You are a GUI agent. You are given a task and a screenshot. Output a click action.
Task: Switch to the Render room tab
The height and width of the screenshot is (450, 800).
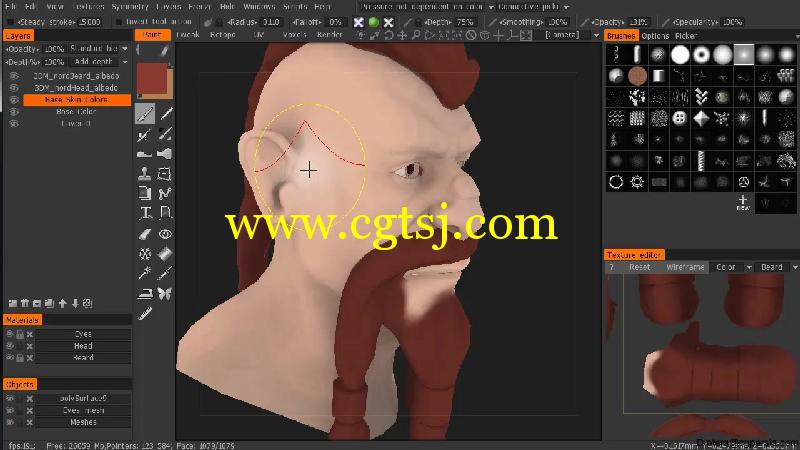coord(330,35)
